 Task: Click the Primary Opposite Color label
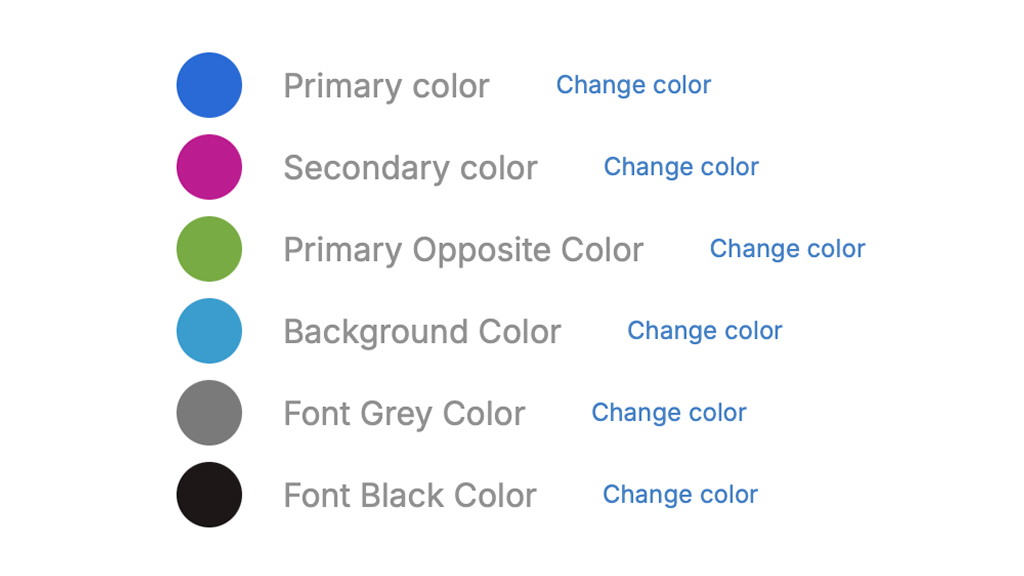[464, 251]
